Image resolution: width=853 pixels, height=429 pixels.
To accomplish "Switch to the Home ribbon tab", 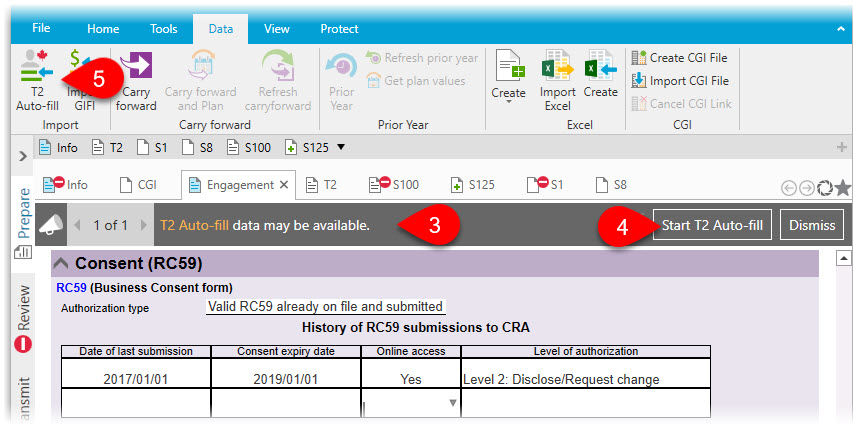I will (x=103, y=29).
